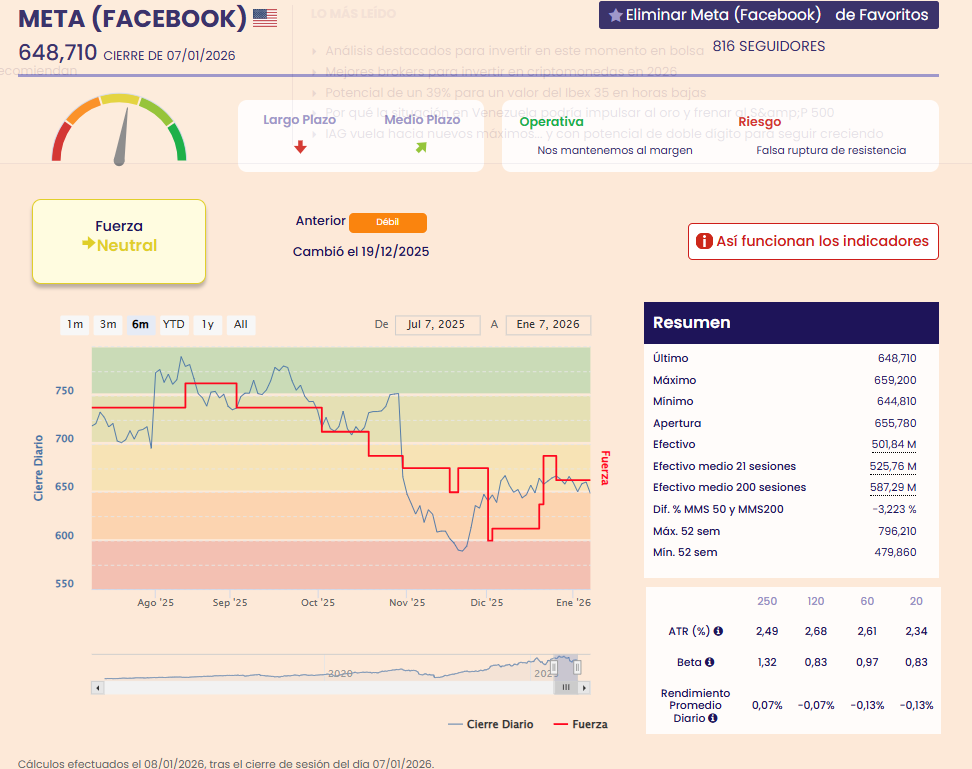Select the YTD chart range
Screen dimensions: 972x769
pyautogui.click(x=174, y=324)
